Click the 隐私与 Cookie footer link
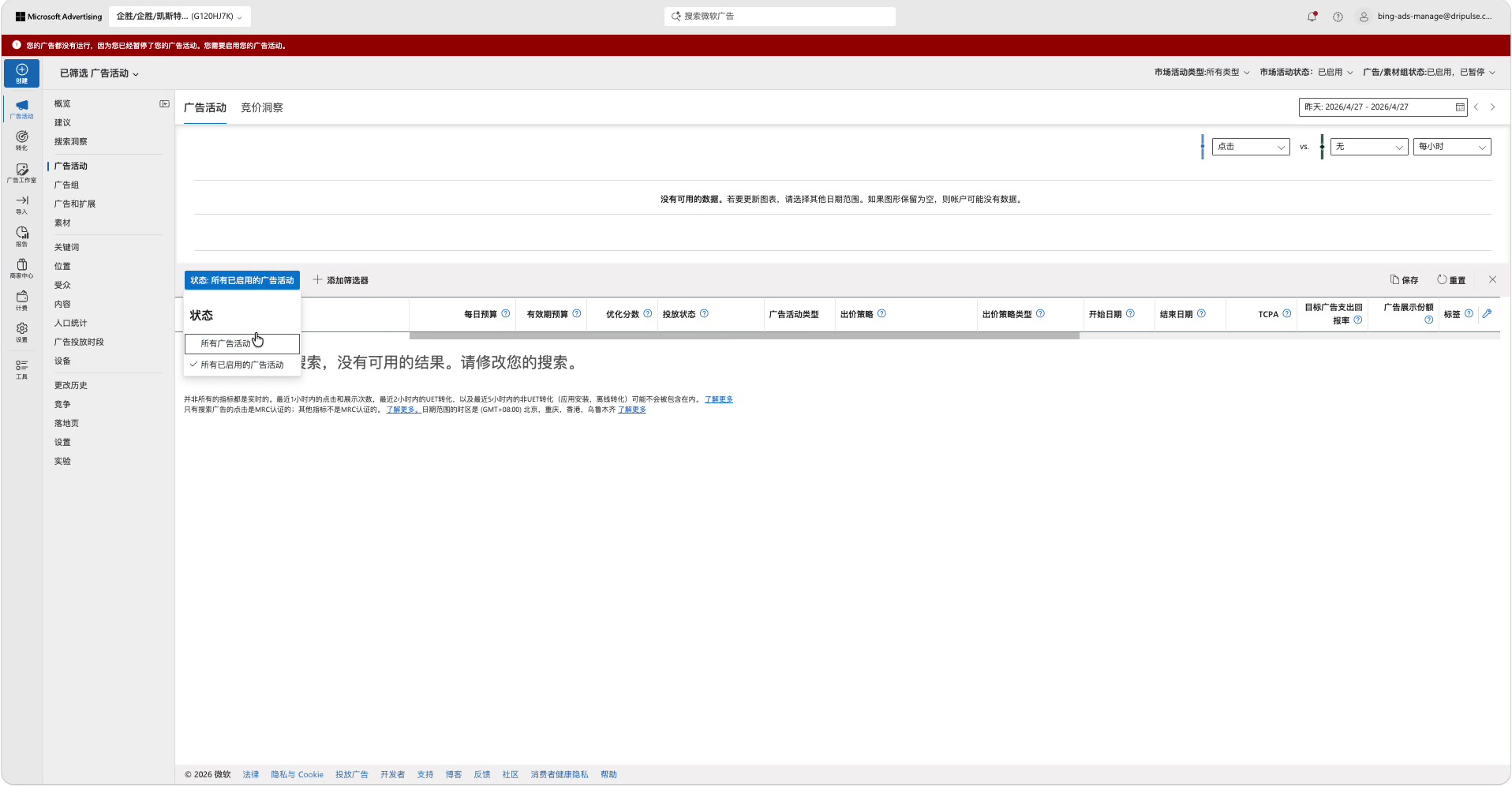 click(x=298, y=774)
